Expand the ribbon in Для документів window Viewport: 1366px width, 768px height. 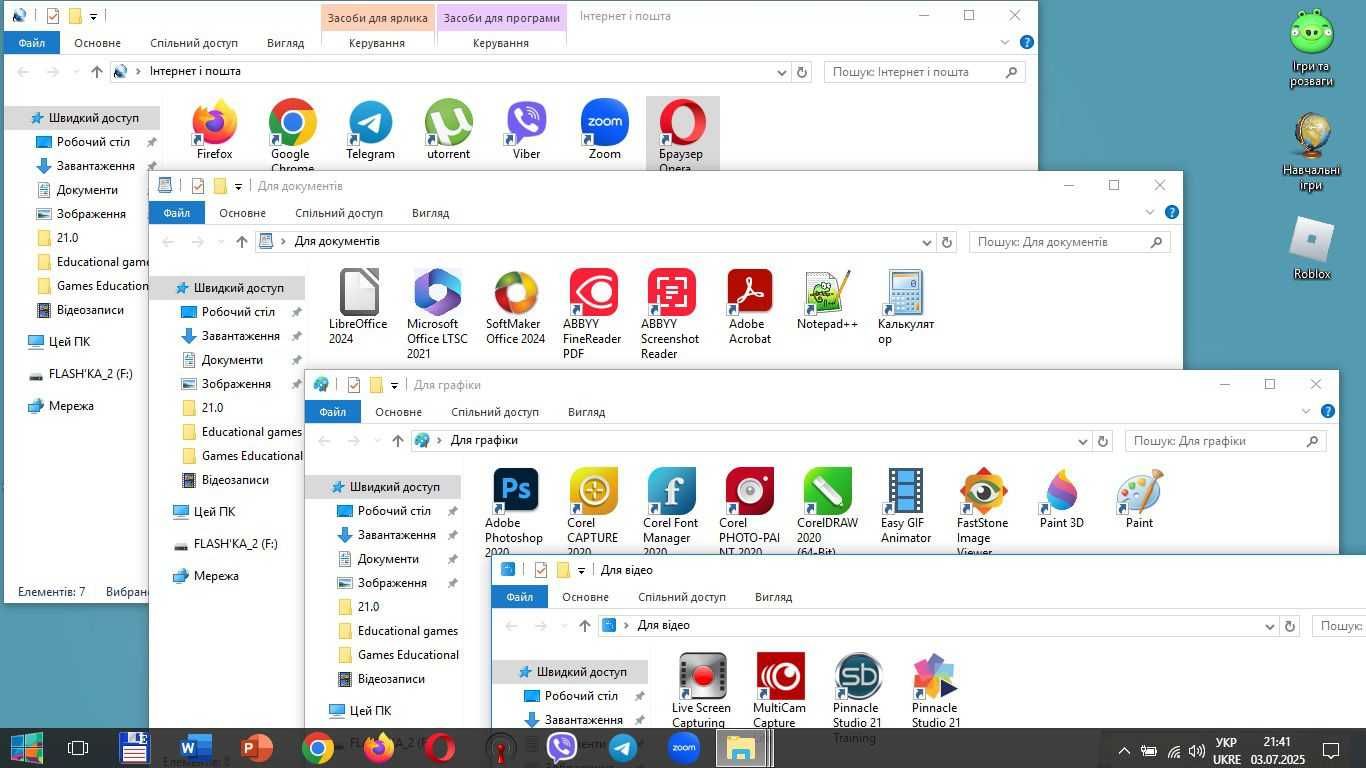click(x=1150, y=212)
